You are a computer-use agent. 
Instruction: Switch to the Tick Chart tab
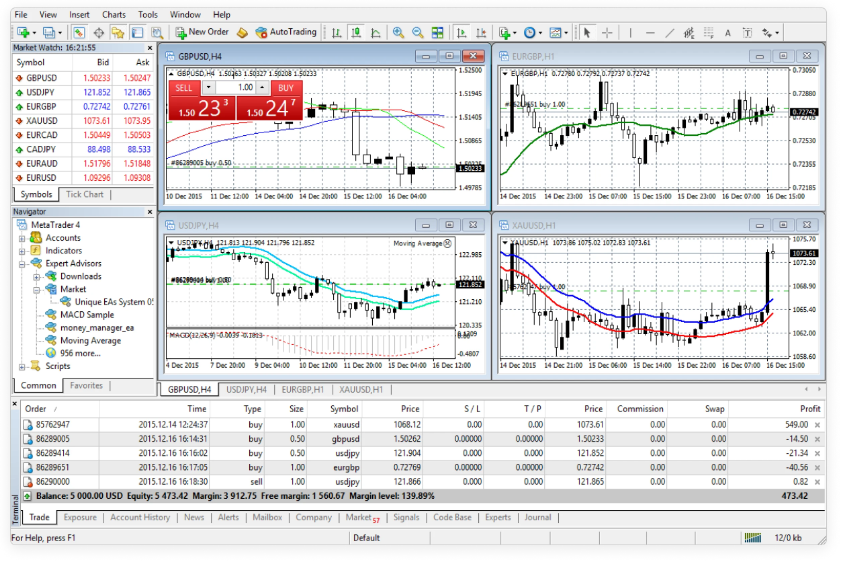click(84, 194)
